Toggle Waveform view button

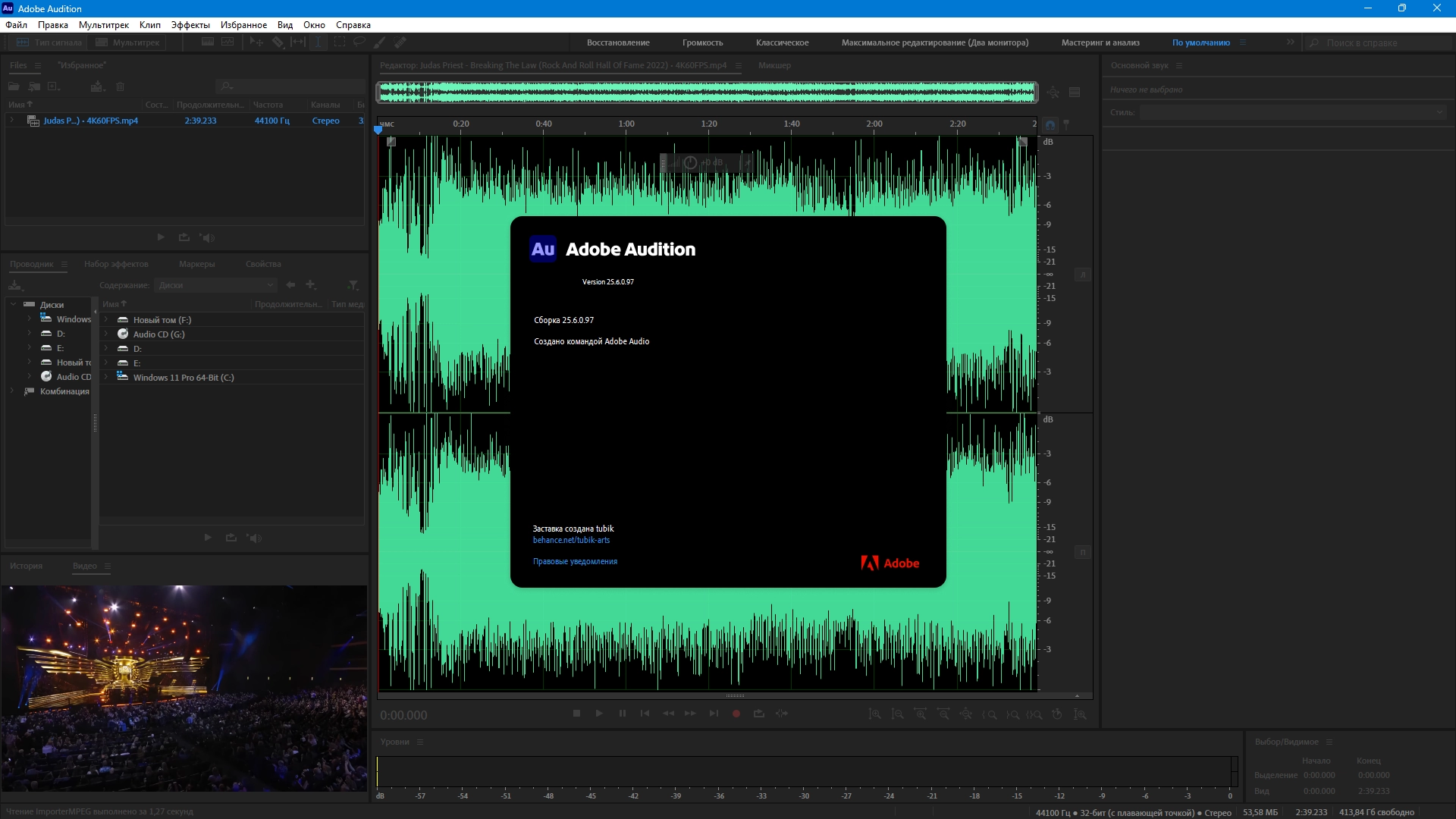coord(49,42)
